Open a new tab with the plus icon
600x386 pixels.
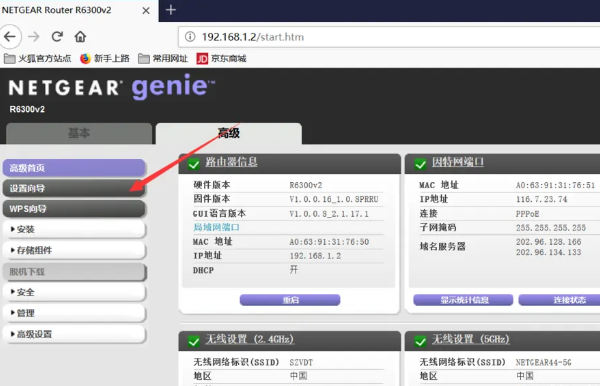pyautogui.click(x=171, y=10)
